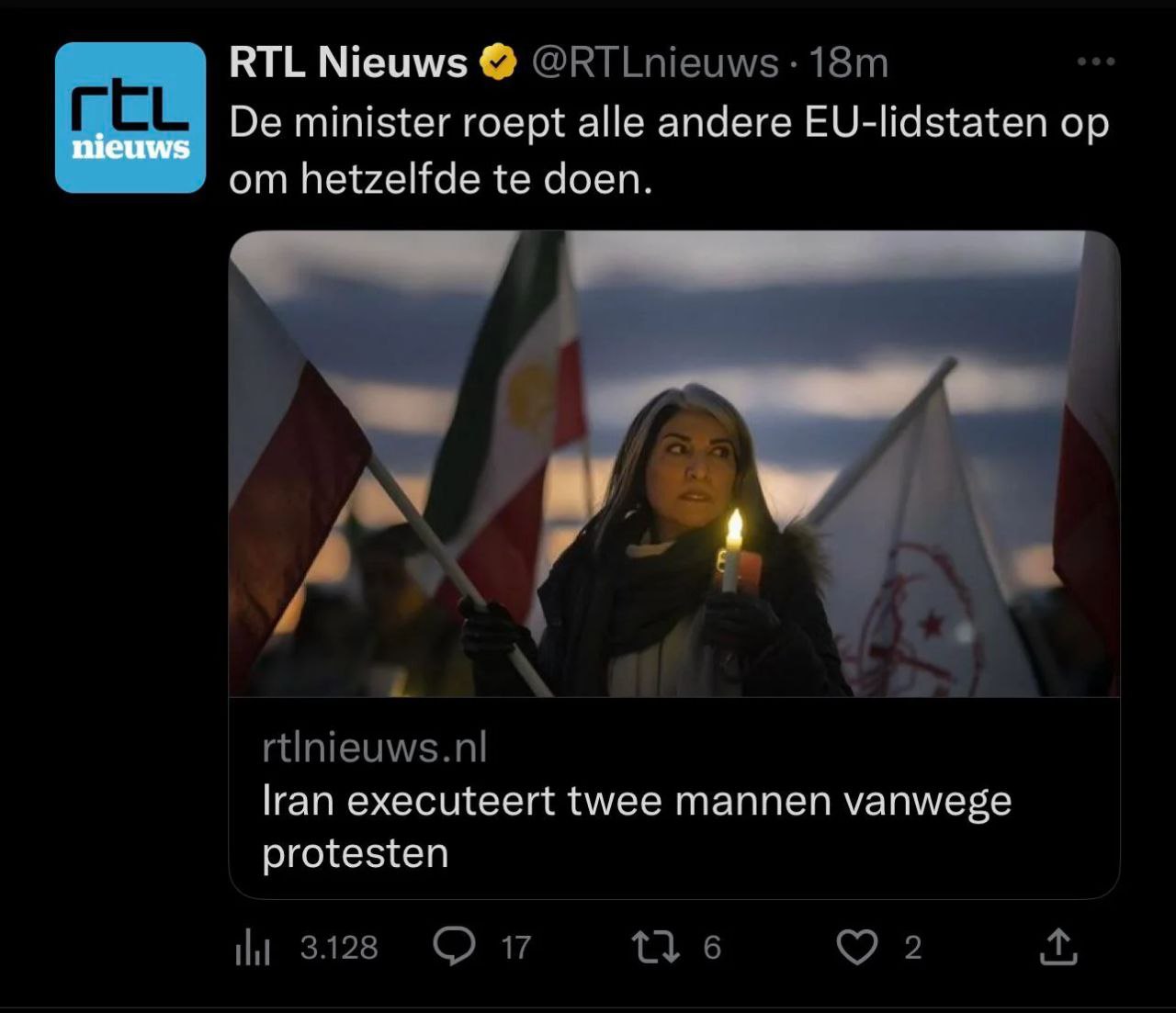This screenshot has width=1176, height=1013.
Task: Like the tweet with the heart icon
Action: click(857, 947)
